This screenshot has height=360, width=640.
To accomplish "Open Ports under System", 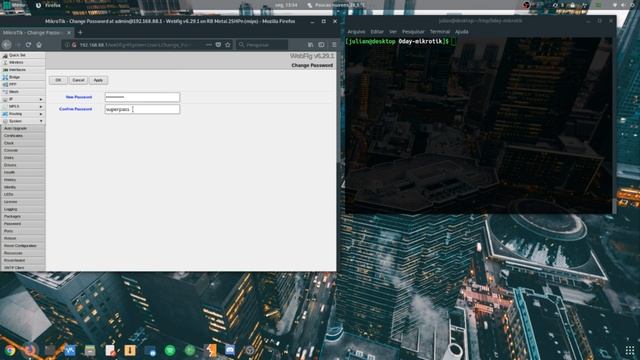I will click(x=23, y=231).
